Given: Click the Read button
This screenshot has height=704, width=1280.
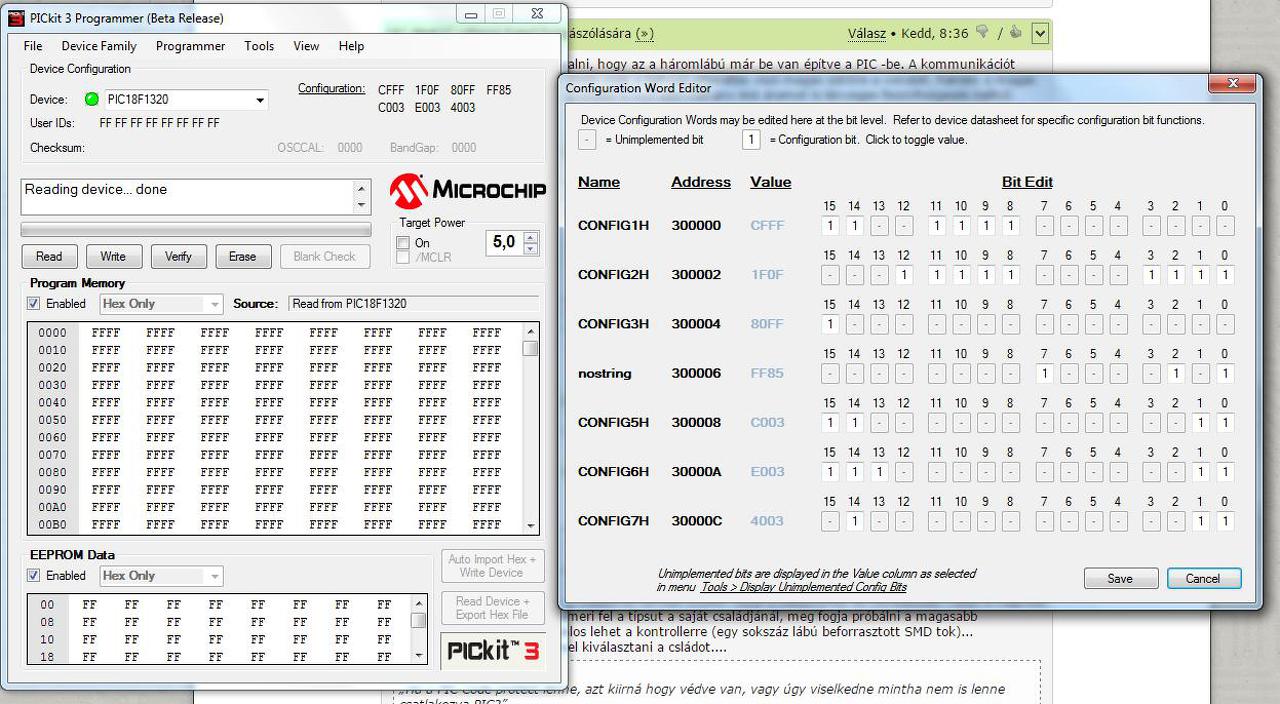Looking at the screenshot, I should tap(49, 256).
